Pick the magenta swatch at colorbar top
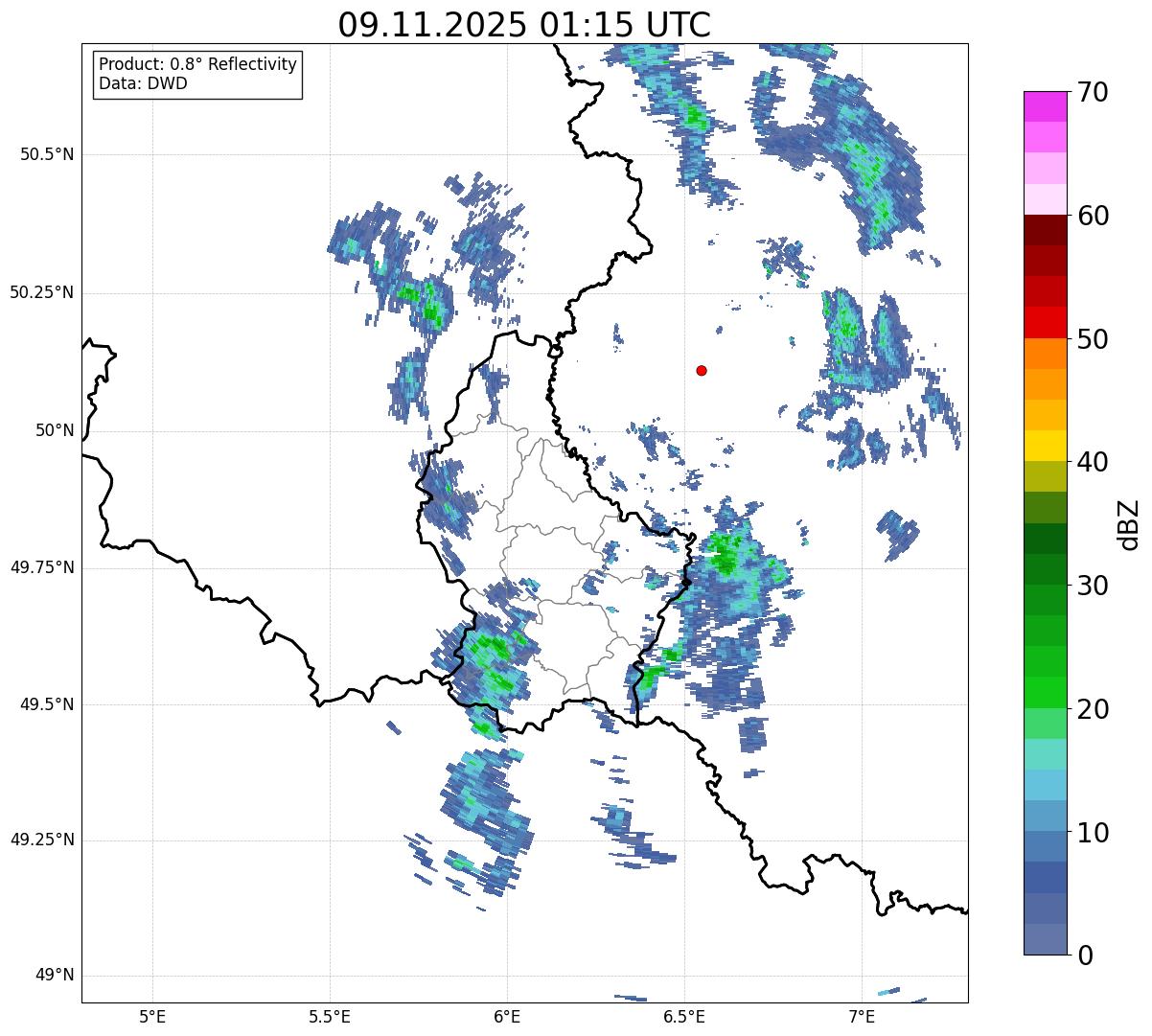Image resolution: width=1152 pixels, height=1036 pixels. (1046, 106)
